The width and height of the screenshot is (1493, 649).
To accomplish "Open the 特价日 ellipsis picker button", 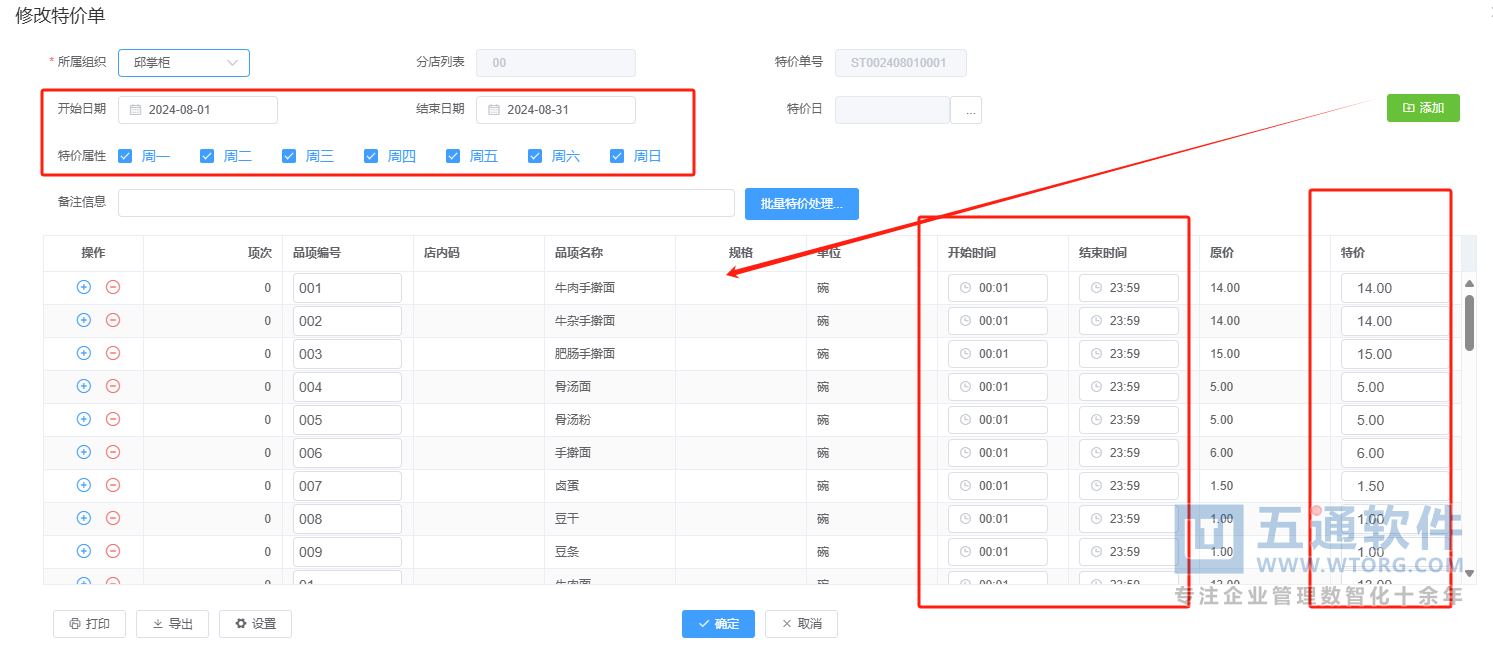I will click(x=966, y=110).
